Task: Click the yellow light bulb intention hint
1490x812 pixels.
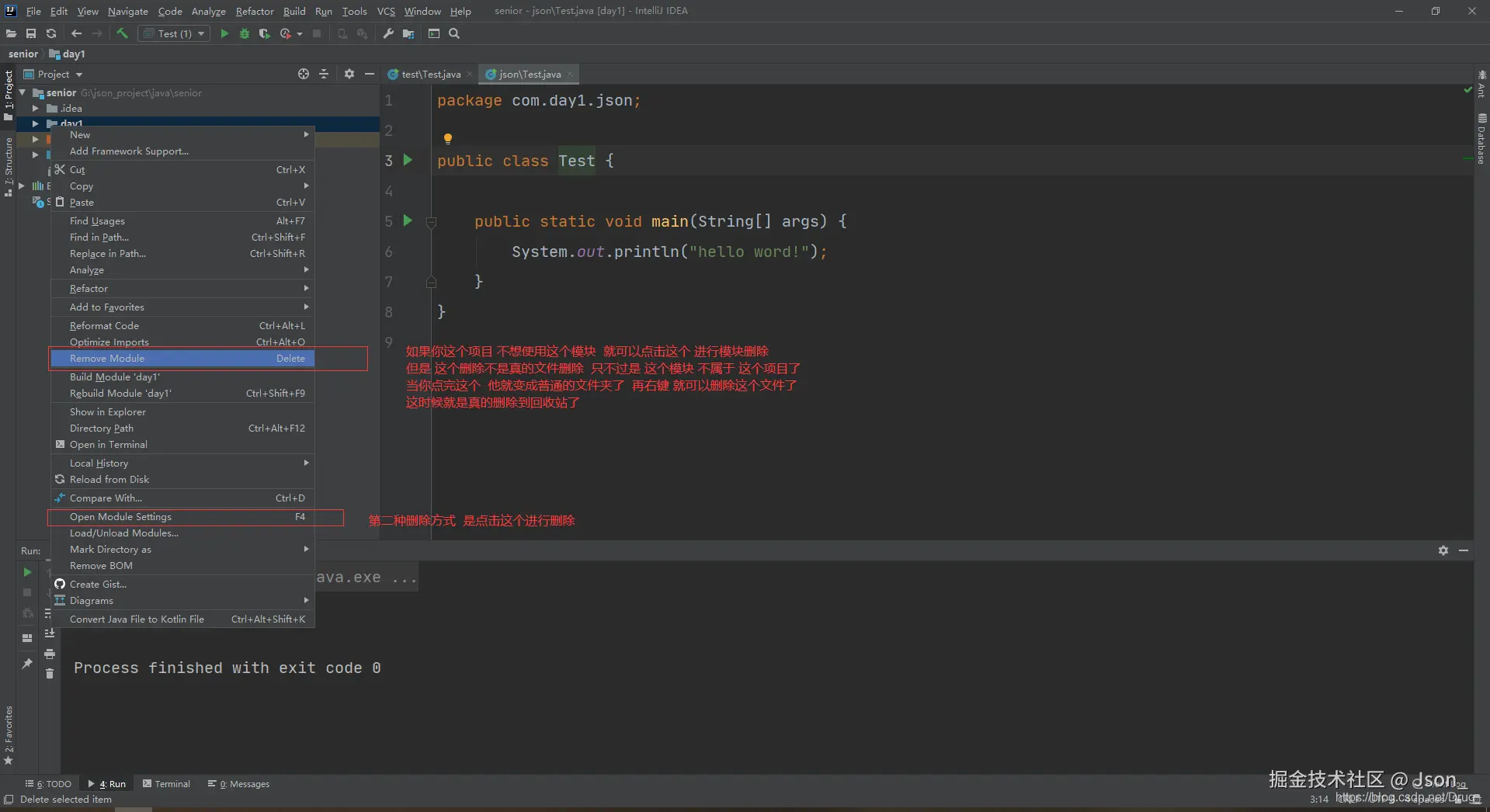Action: coord(448,139)
